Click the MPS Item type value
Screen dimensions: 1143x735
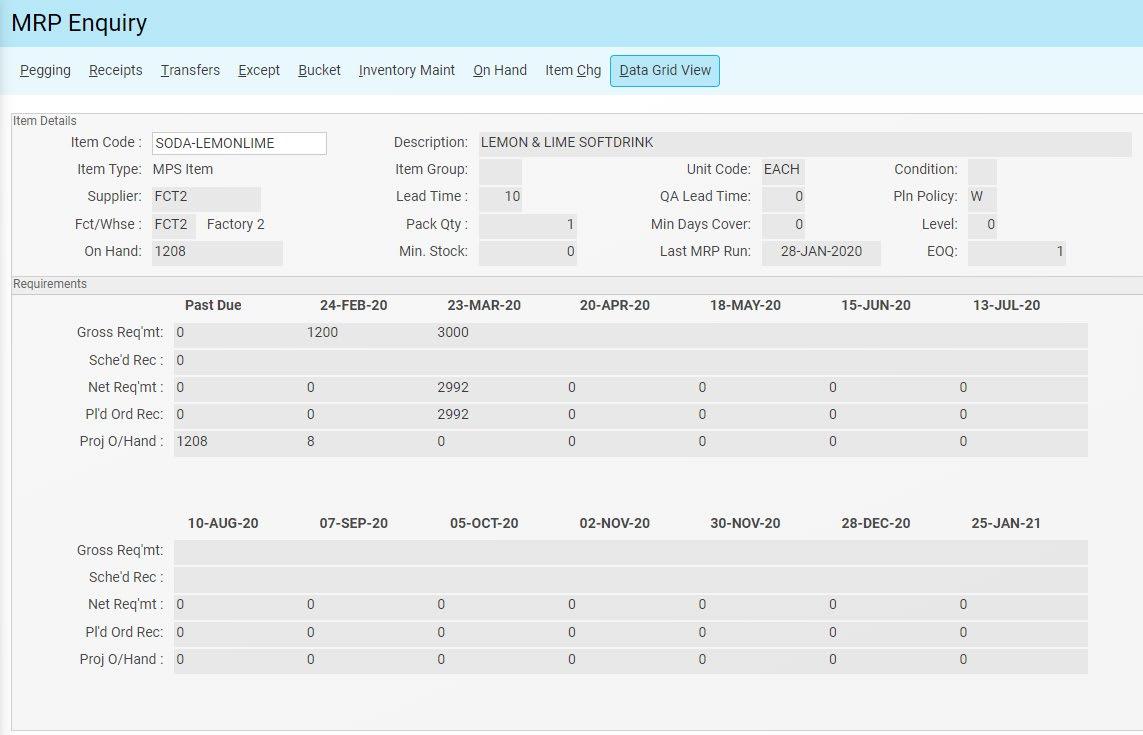(x=183, y=170)
